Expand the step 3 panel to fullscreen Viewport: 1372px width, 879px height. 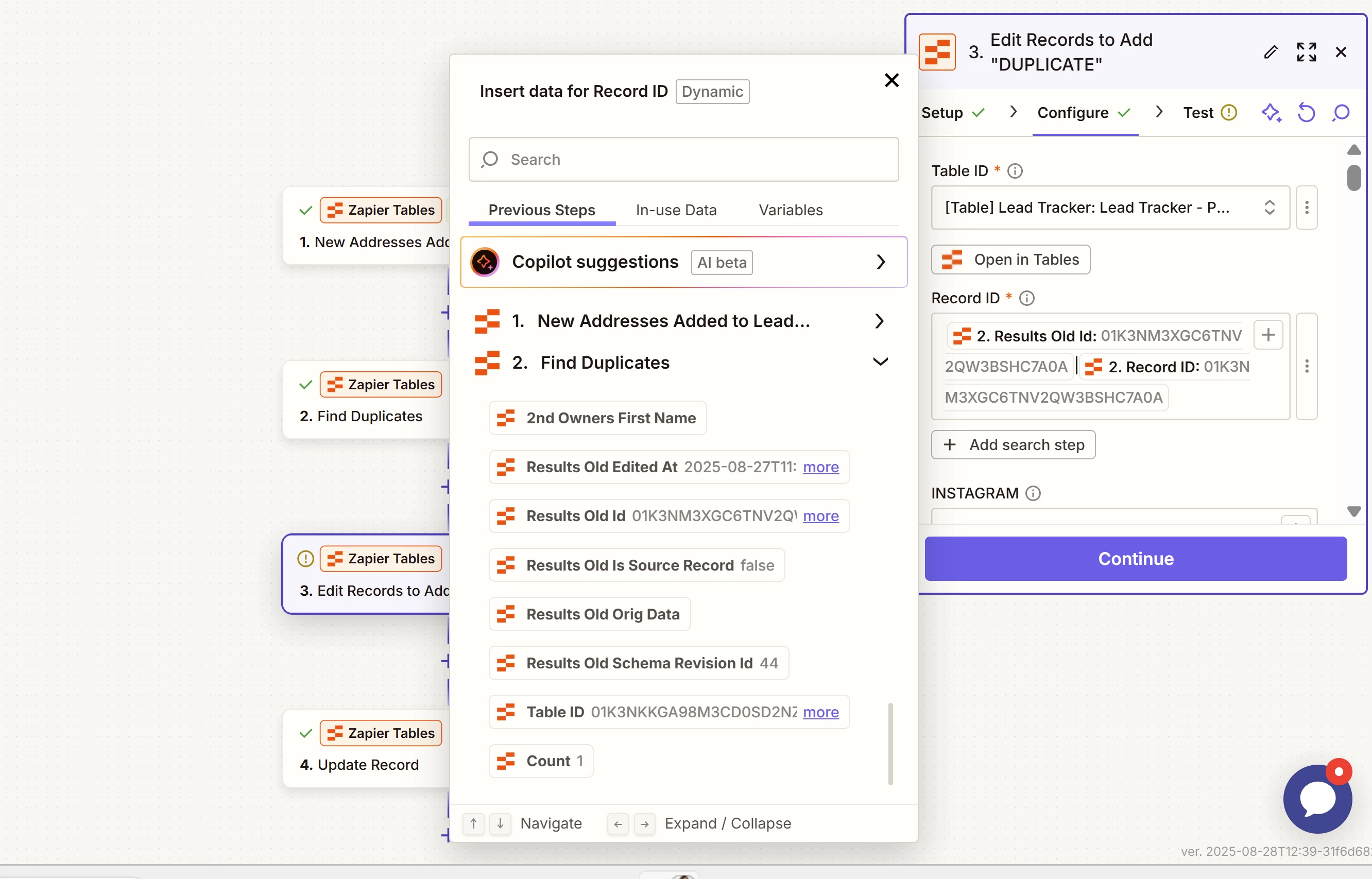coord(1307,52)
